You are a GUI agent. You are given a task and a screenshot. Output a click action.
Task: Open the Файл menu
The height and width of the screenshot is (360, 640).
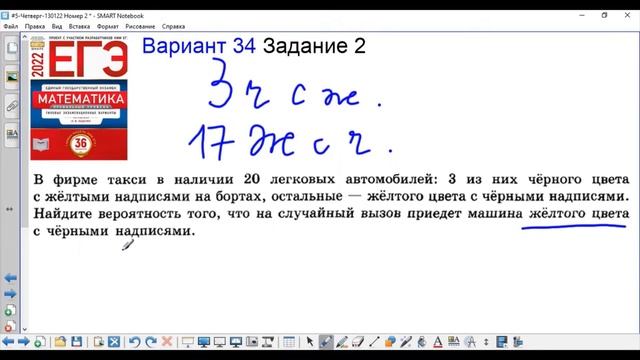pyautogui.click(x=11, y=27)
